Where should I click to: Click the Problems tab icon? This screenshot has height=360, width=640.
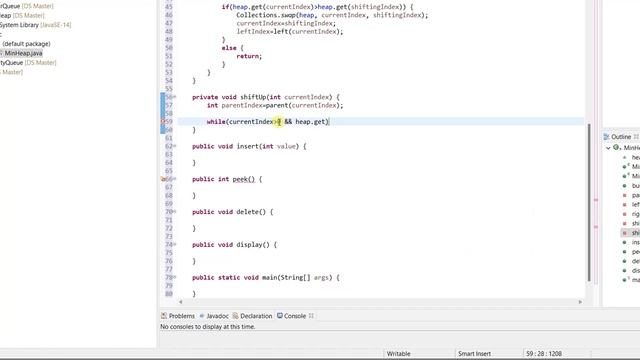click(164, 316)
